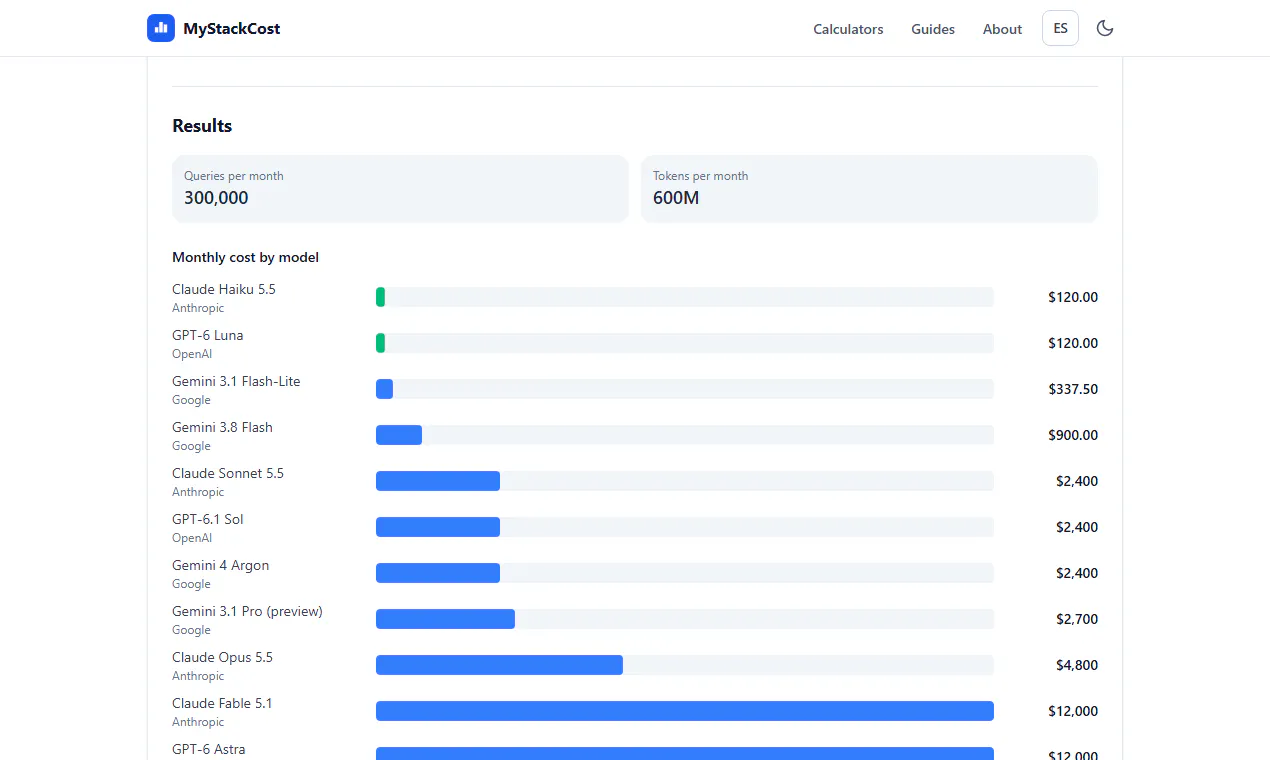Switch language with the ES button
Screen dimensions: 1270x760
(x=1060, y=28)
